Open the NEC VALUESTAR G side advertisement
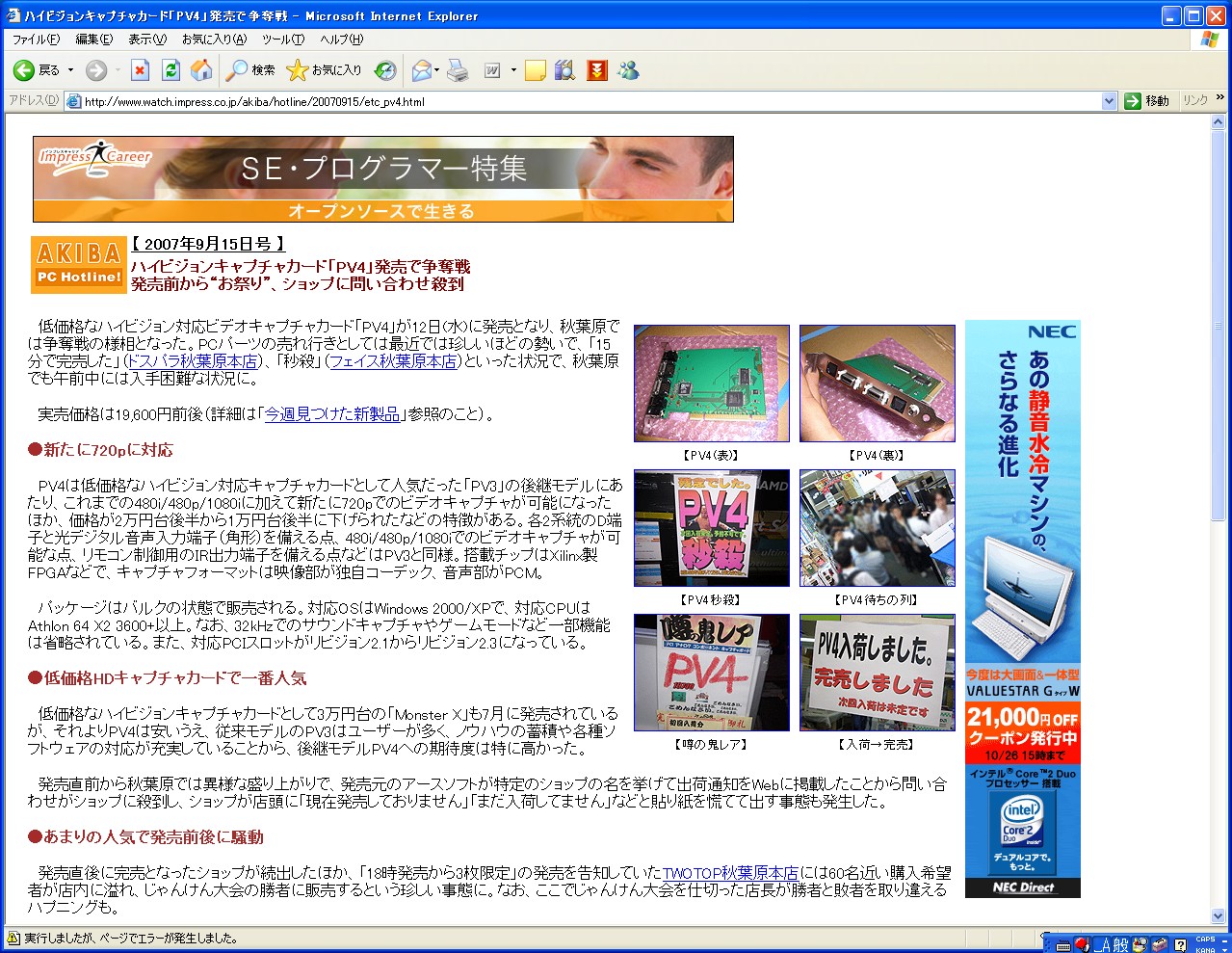The height and width of the screenshot is (953, 1232). [1023, 609]
